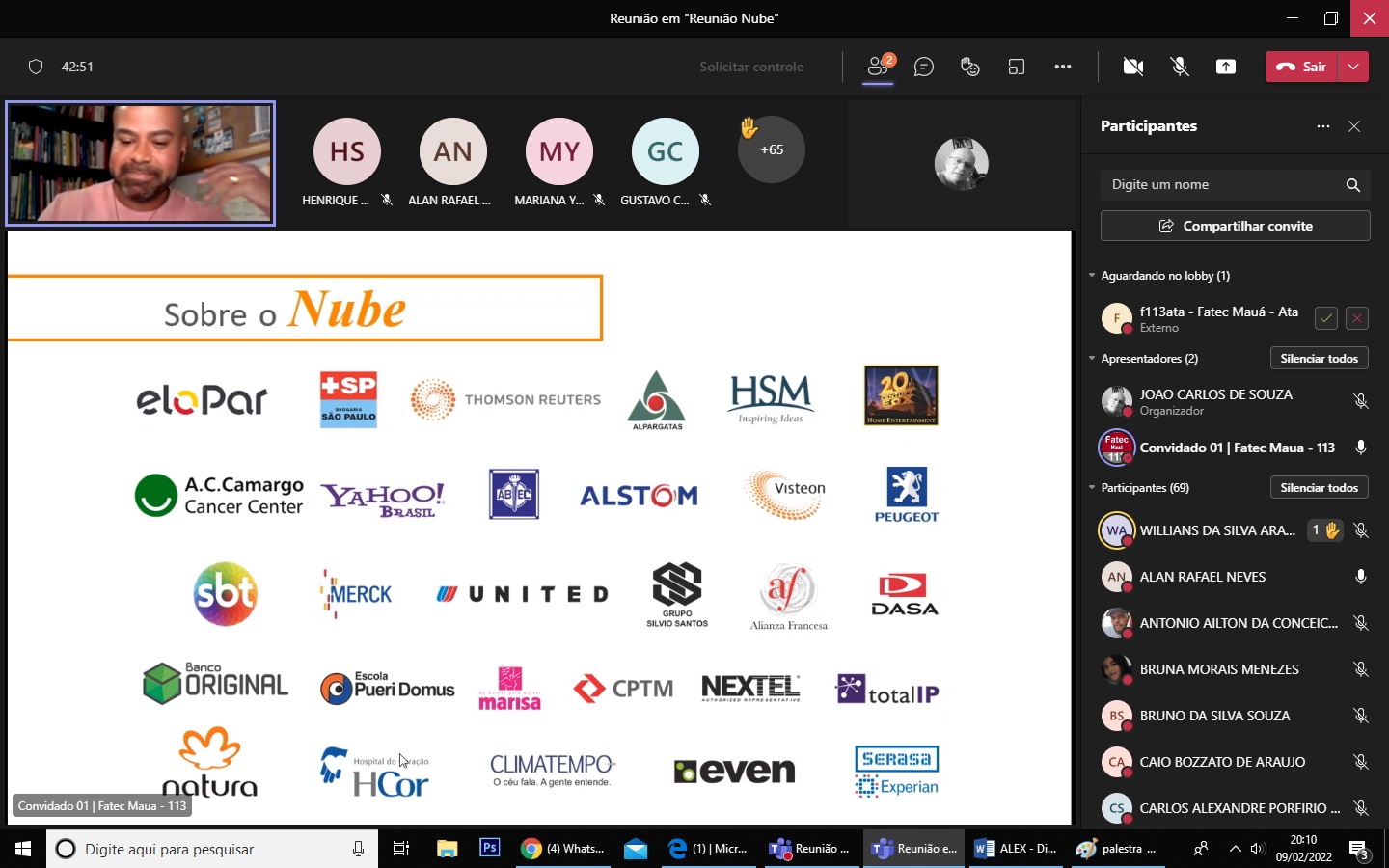
Task: Open File Explorer from the taskbar
Action: [x=447, y=849]
